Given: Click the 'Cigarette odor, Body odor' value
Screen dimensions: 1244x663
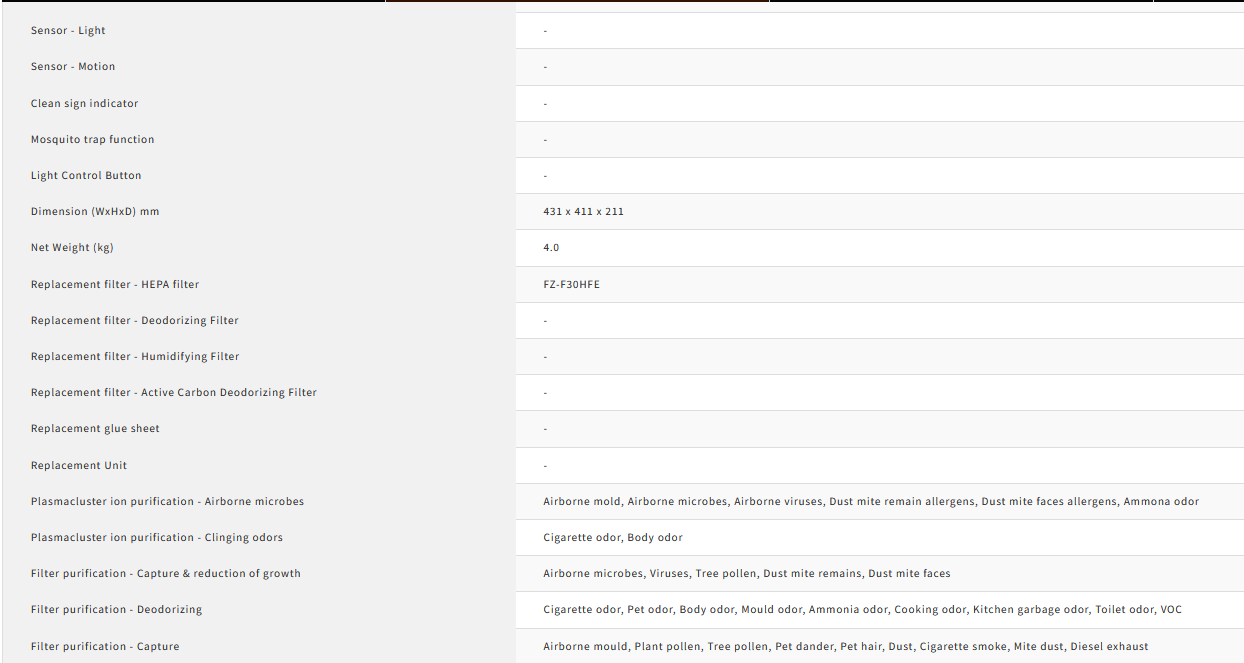Looking at the screenshot, I should coord(612,538).
